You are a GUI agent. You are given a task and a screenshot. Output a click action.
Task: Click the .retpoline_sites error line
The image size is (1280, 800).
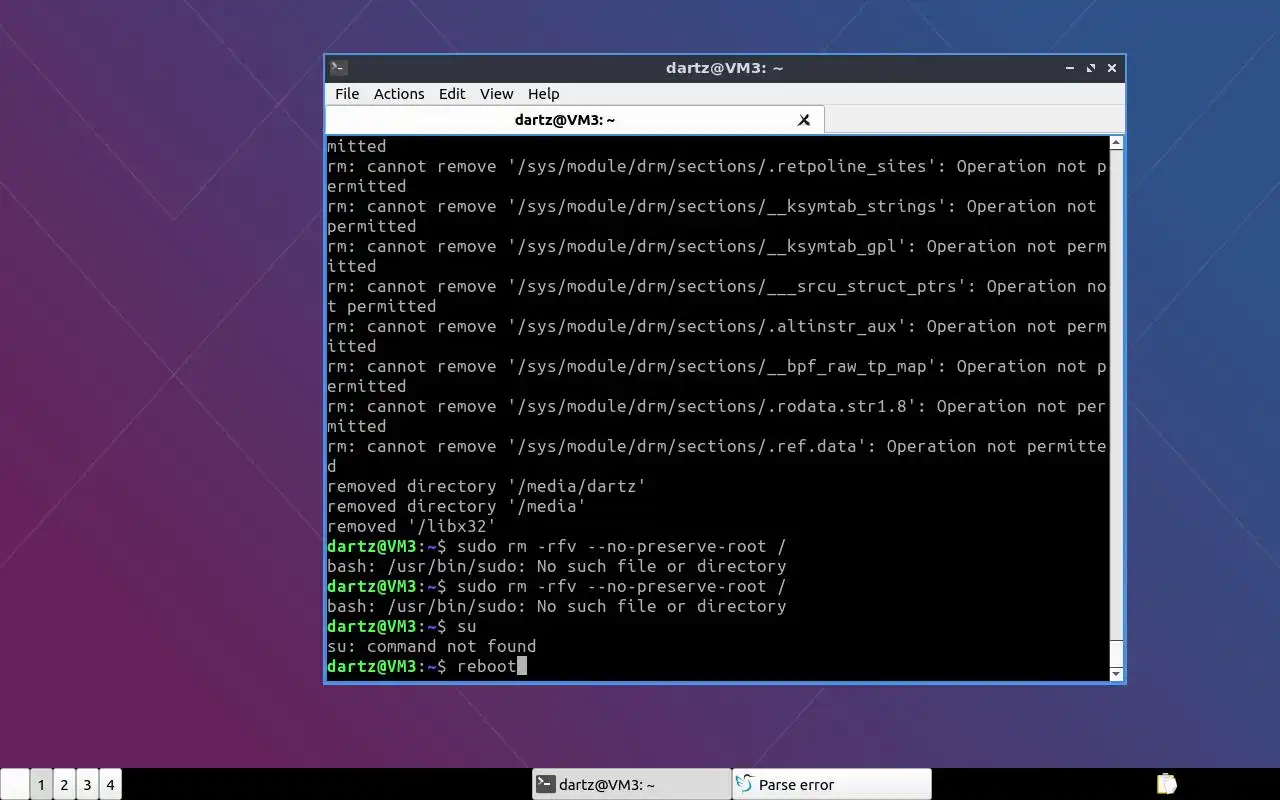(716, 176)
